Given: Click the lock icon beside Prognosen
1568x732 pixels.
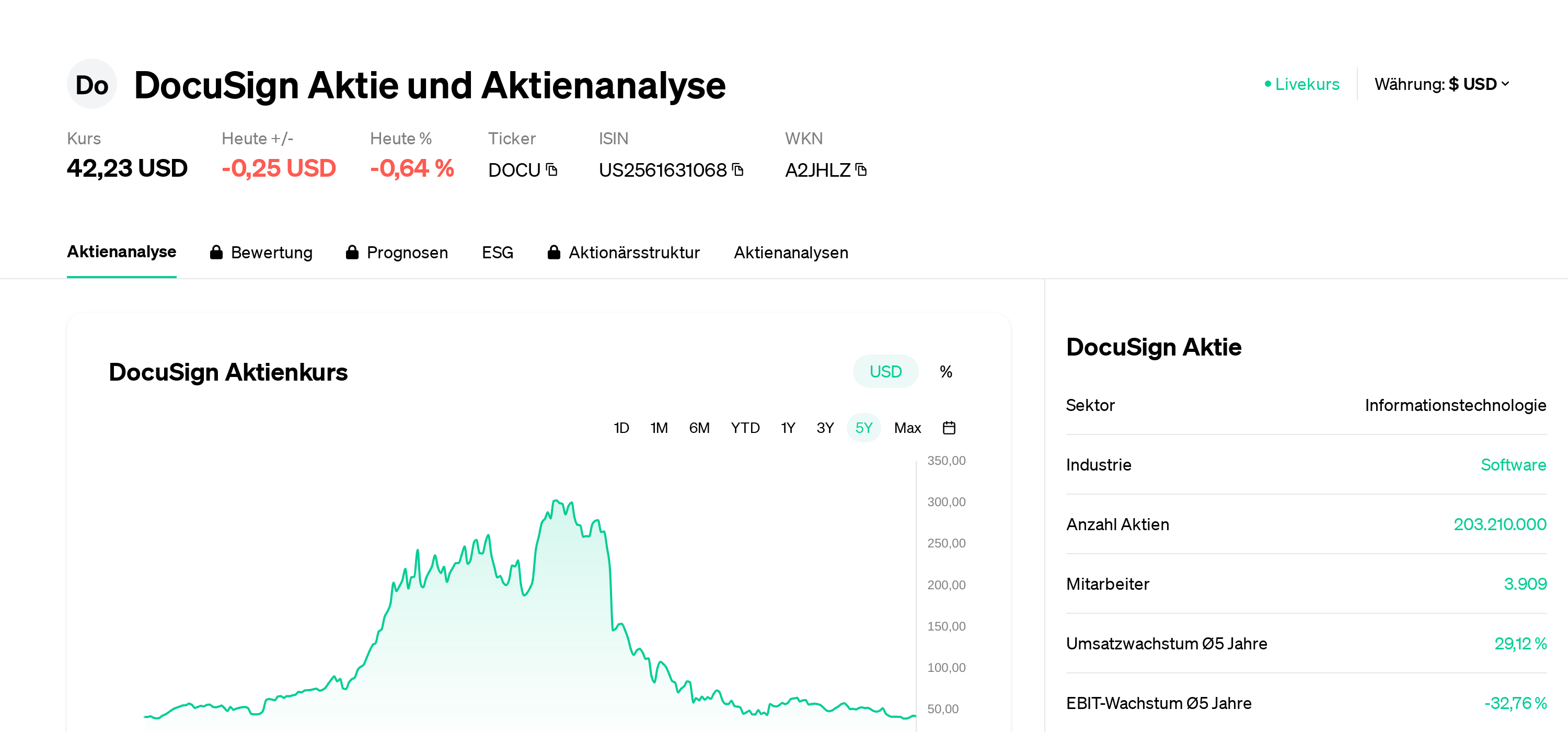Looking at the screenshot, I should 352,252.
